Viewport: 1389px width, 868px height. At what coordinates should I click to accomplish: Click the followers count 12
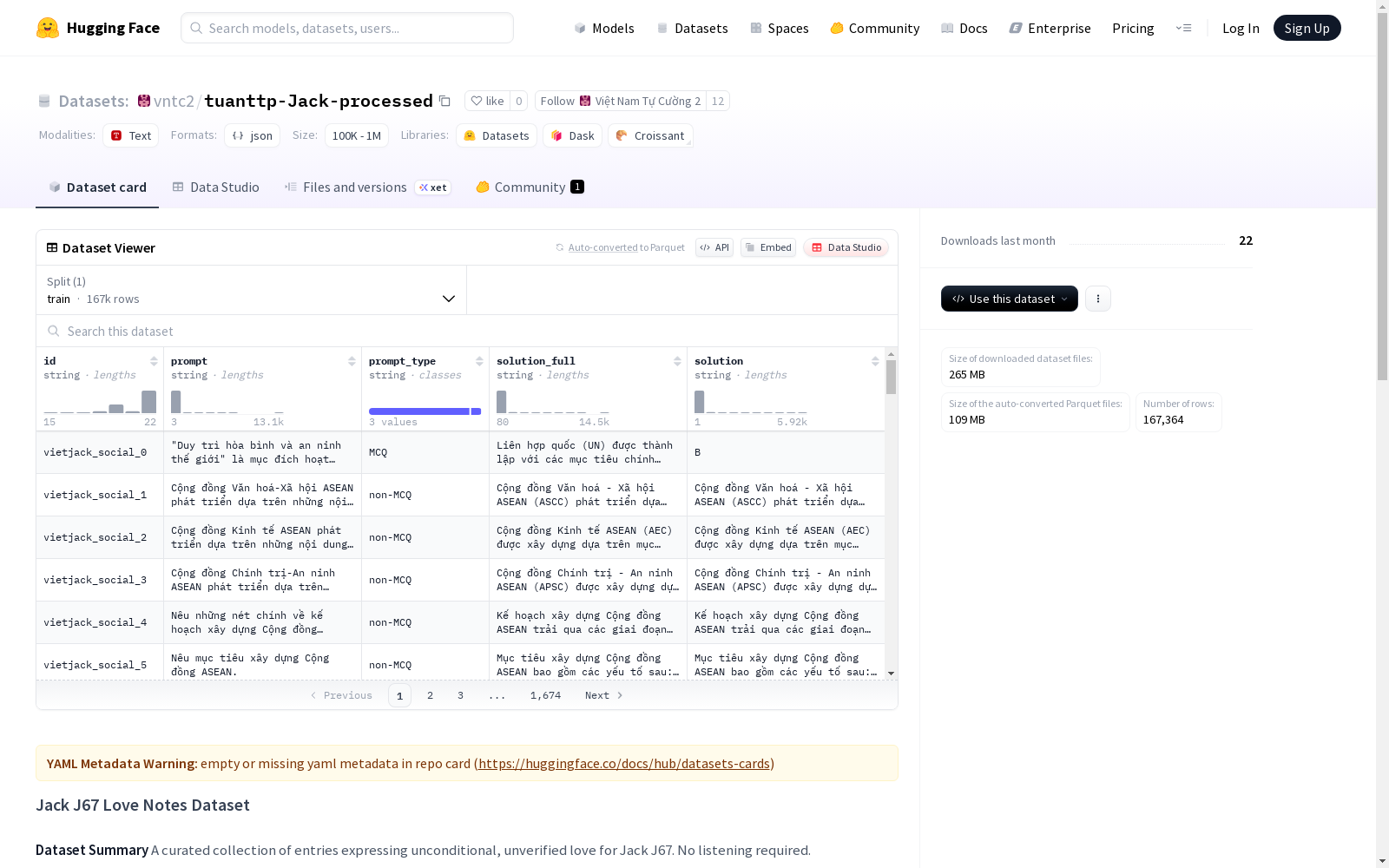click(x=718, y=101)
